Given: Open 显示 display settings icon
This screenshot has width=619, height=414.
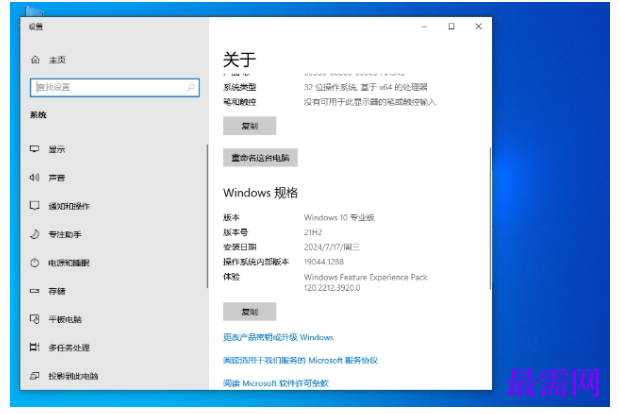Looking at the screenshot, I should click(x=35, y=149).
